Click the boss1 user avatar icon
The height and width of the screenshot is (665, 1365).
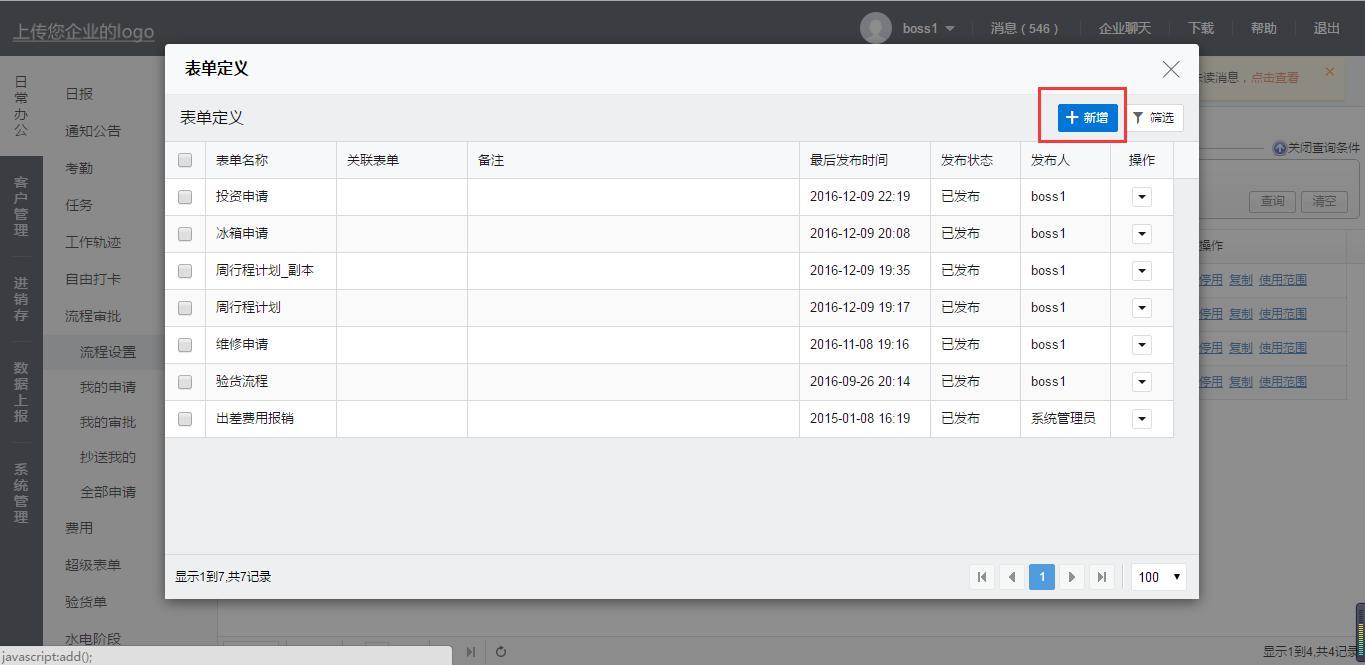875,28
